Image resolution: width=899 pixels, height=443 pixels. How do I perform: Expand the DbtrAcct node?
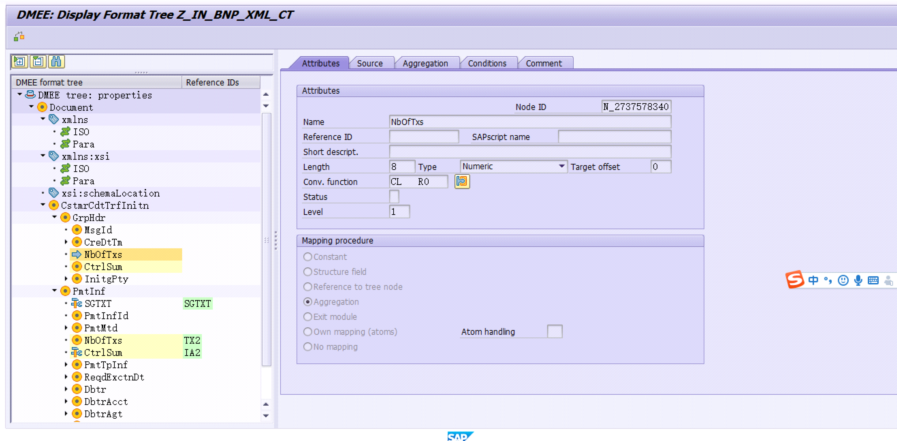pyautogui.click(x=66, y=402)
